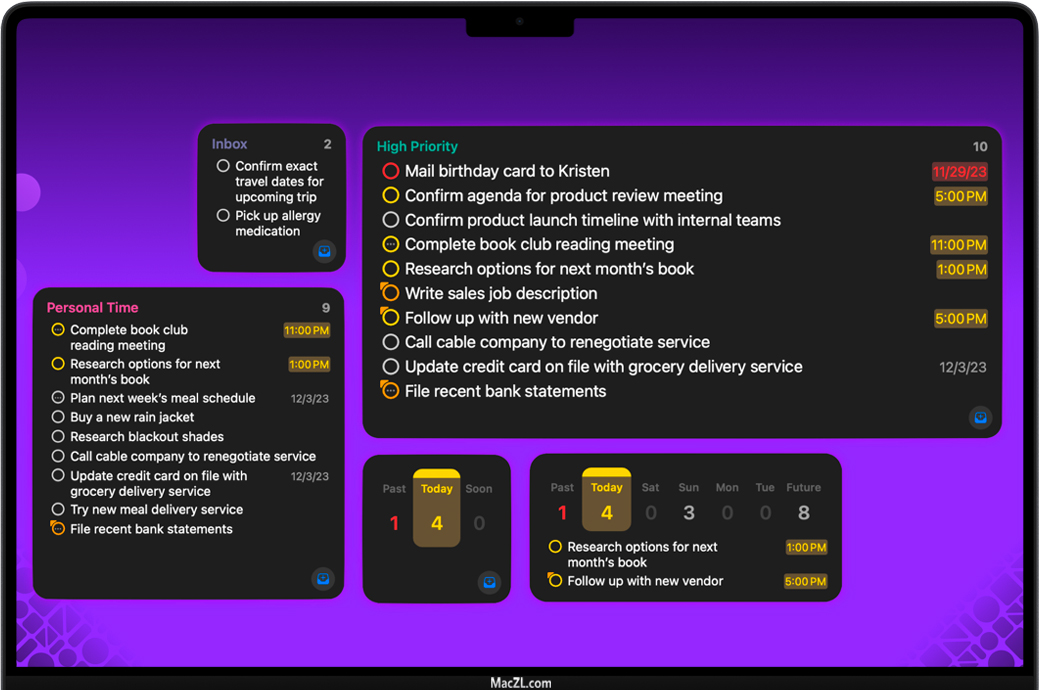Open app icon in High Priority widget
1040x690 pixels.
pyautogui.click(x=980, y=417)
